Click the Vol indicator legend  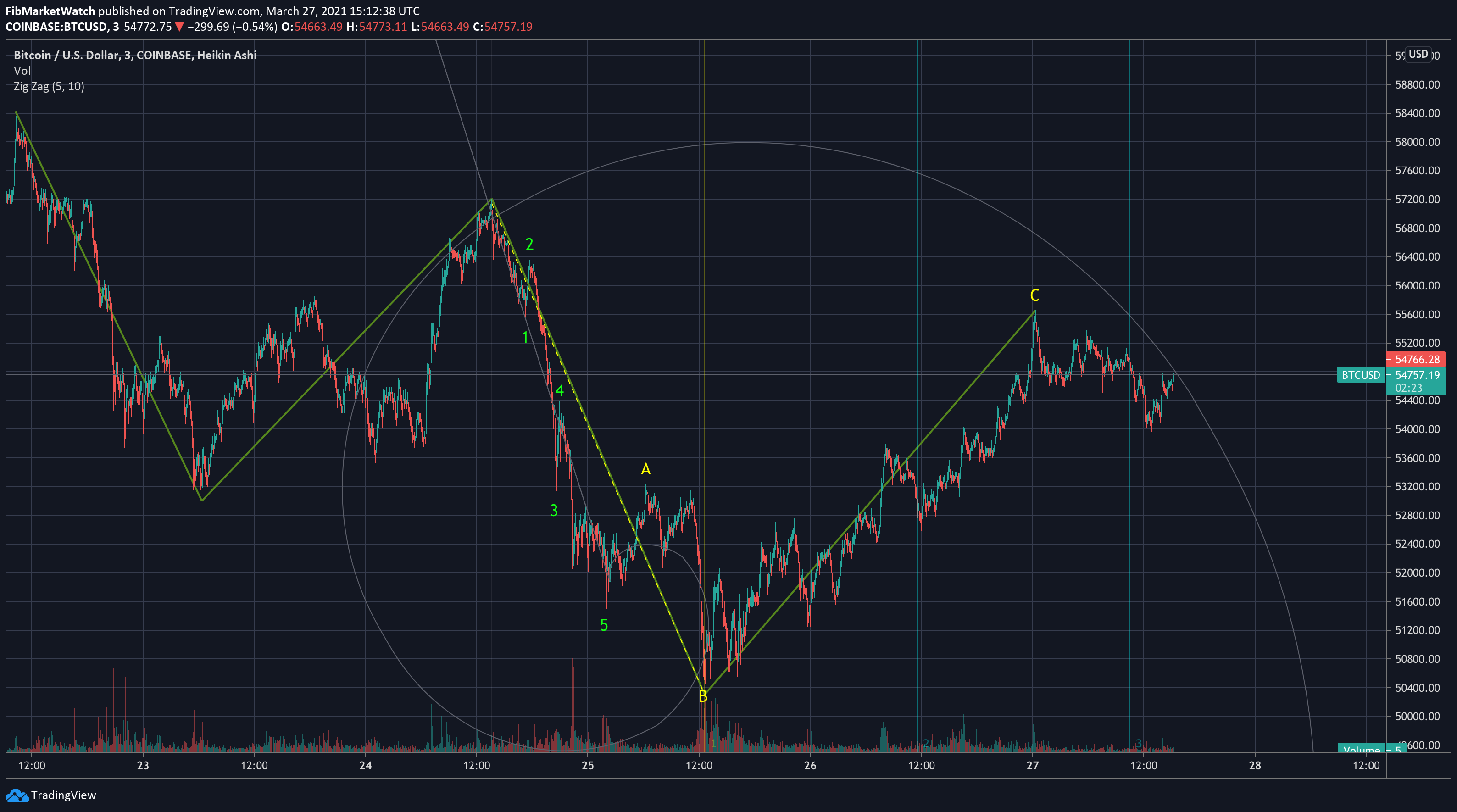(22, 71)
